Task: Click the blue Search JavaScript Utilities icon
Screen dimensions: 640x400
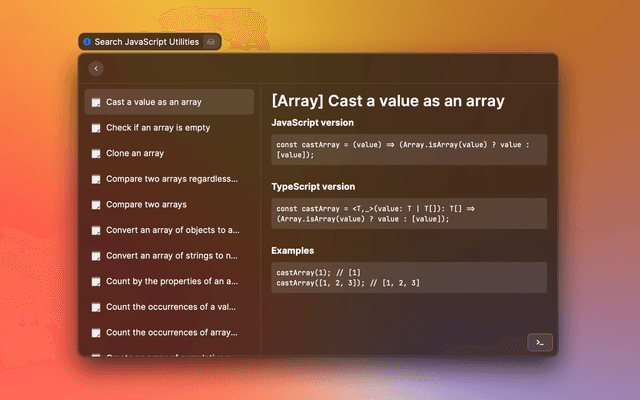Action: click(x=87, y=42)
